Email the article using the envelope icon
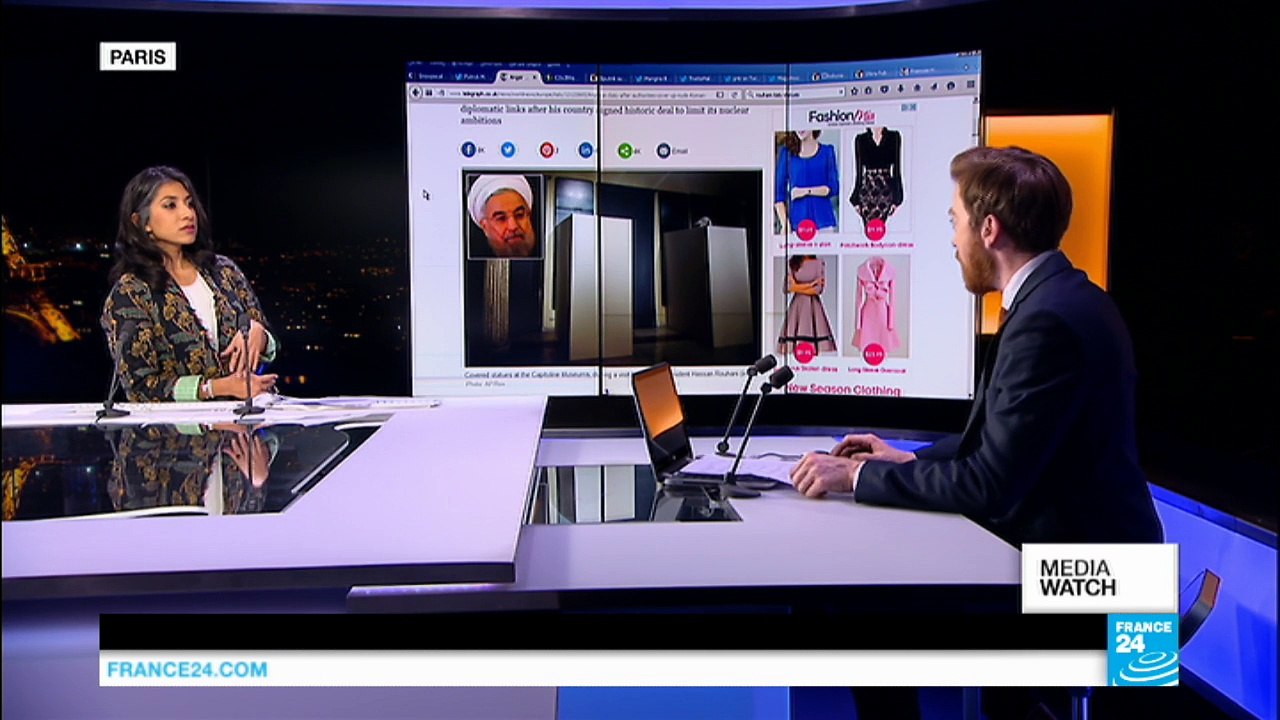Screen dimensions: 1280x720 pos(663,151)
